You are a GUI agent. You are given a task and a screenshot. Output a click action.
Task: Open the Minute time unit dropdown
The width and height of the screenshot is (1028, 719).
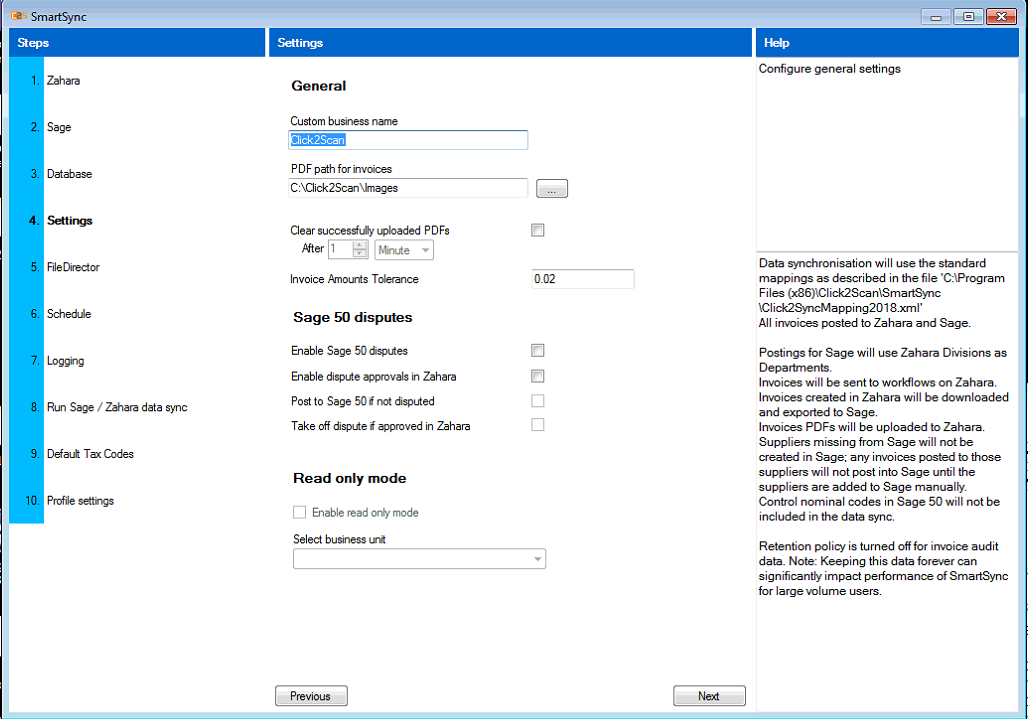[x=404, y=250]
